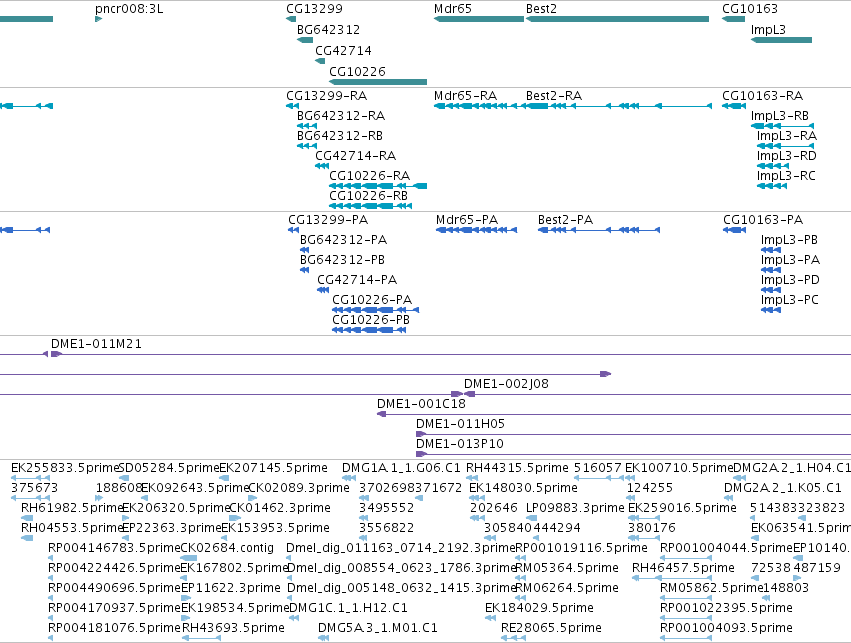This screenshot has width=851, height=643.
Task: Click the CG42714-RA transcript label
Action: pyautogui.click(x=356, y=156)
